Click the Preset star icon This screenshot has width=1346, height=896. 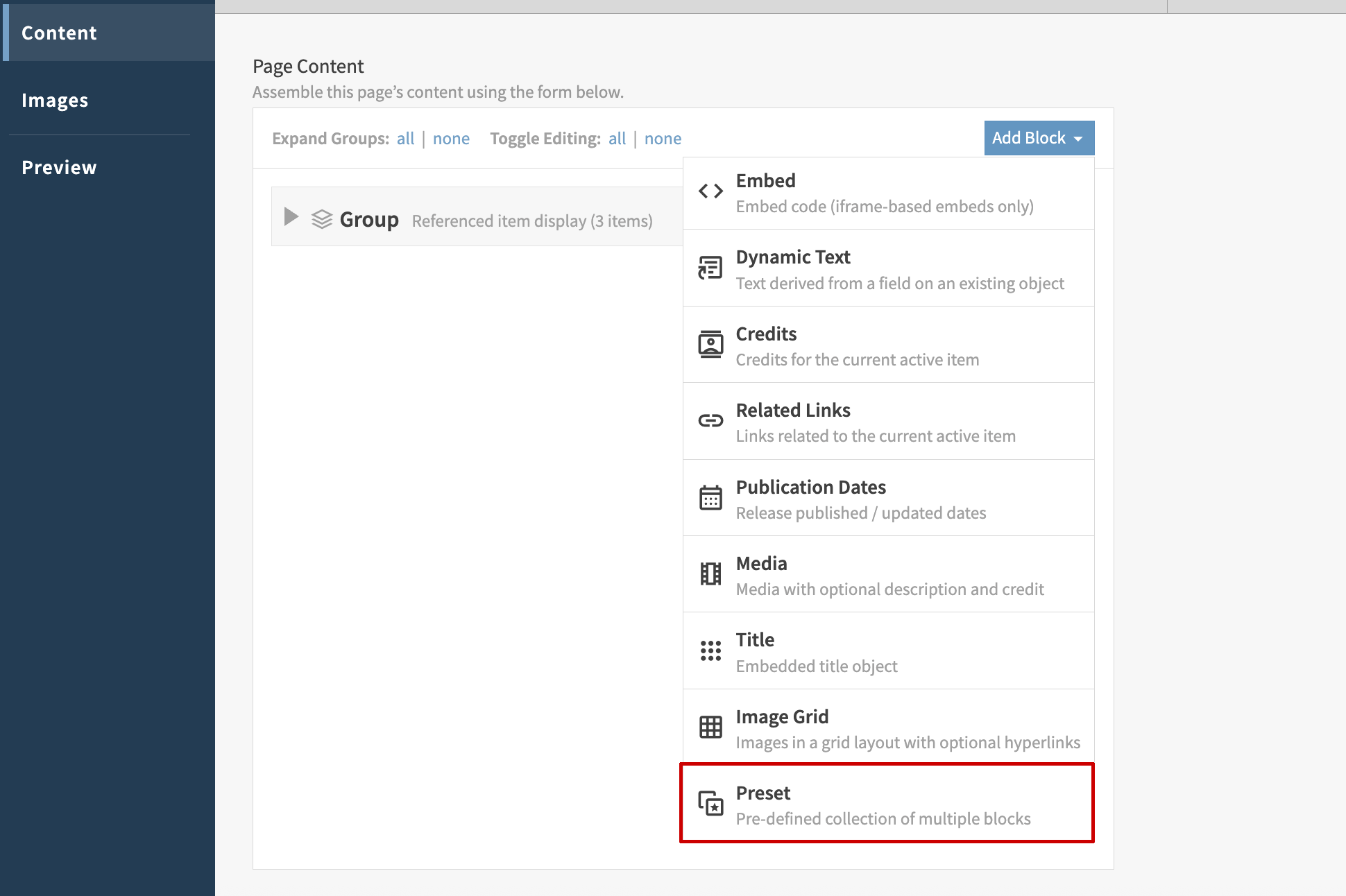point(710,804)
